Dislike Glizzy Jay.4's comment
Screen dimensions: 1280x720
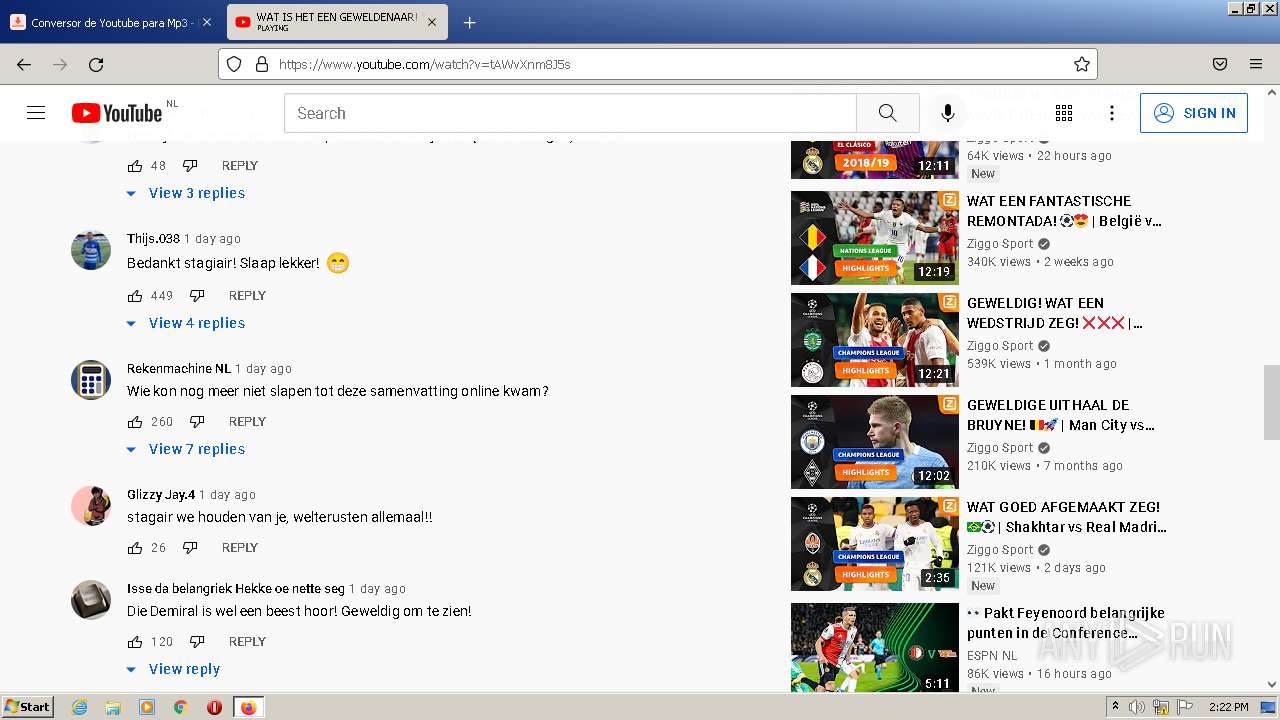190,548
